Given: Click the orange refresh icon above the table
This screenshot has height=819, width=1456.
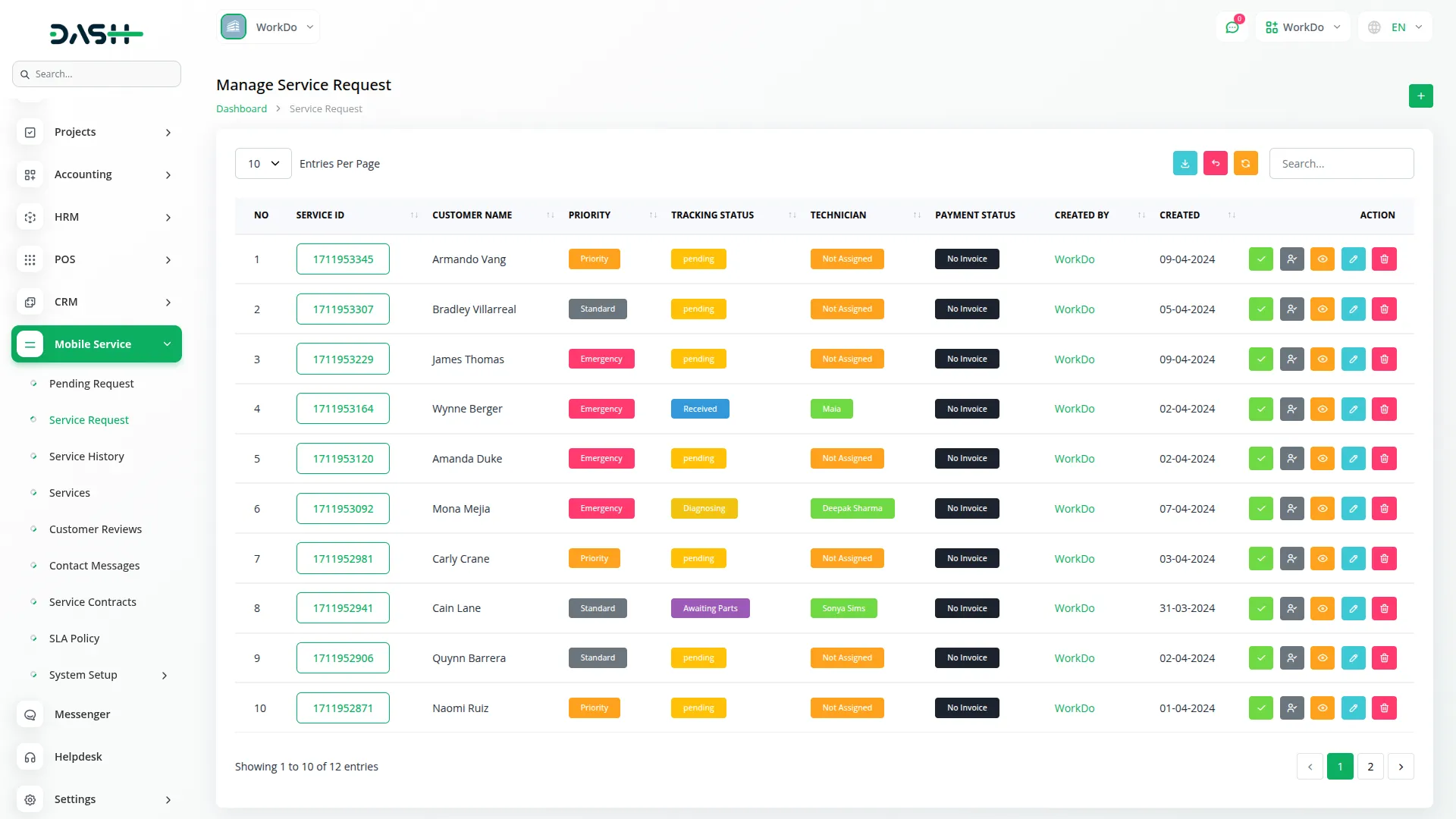Looking at the screenshot, I should point(1246,163).
